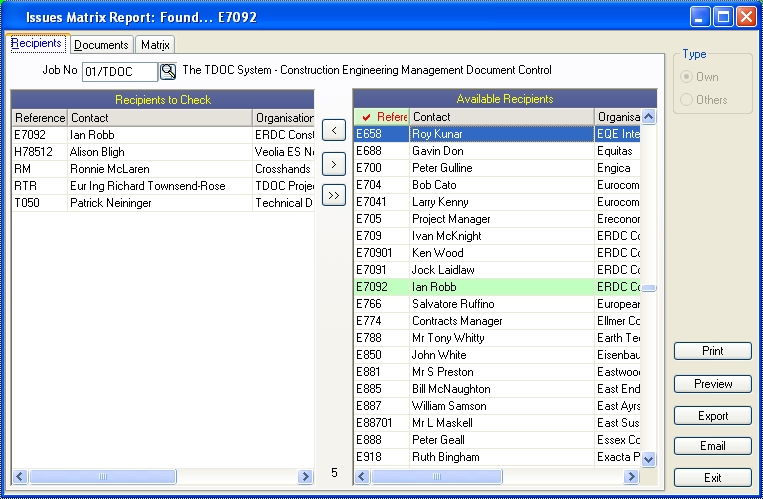The height and width of the screenshot is (499, 763).
Task: Click the Email button
Action: [713, 446]
